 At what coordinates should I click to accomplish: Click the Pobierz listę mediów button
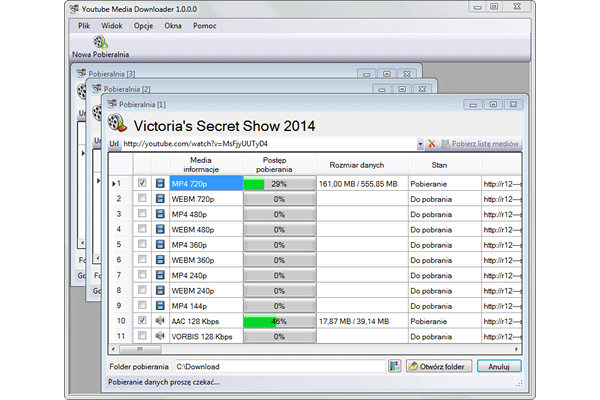[x=481, y=144]
